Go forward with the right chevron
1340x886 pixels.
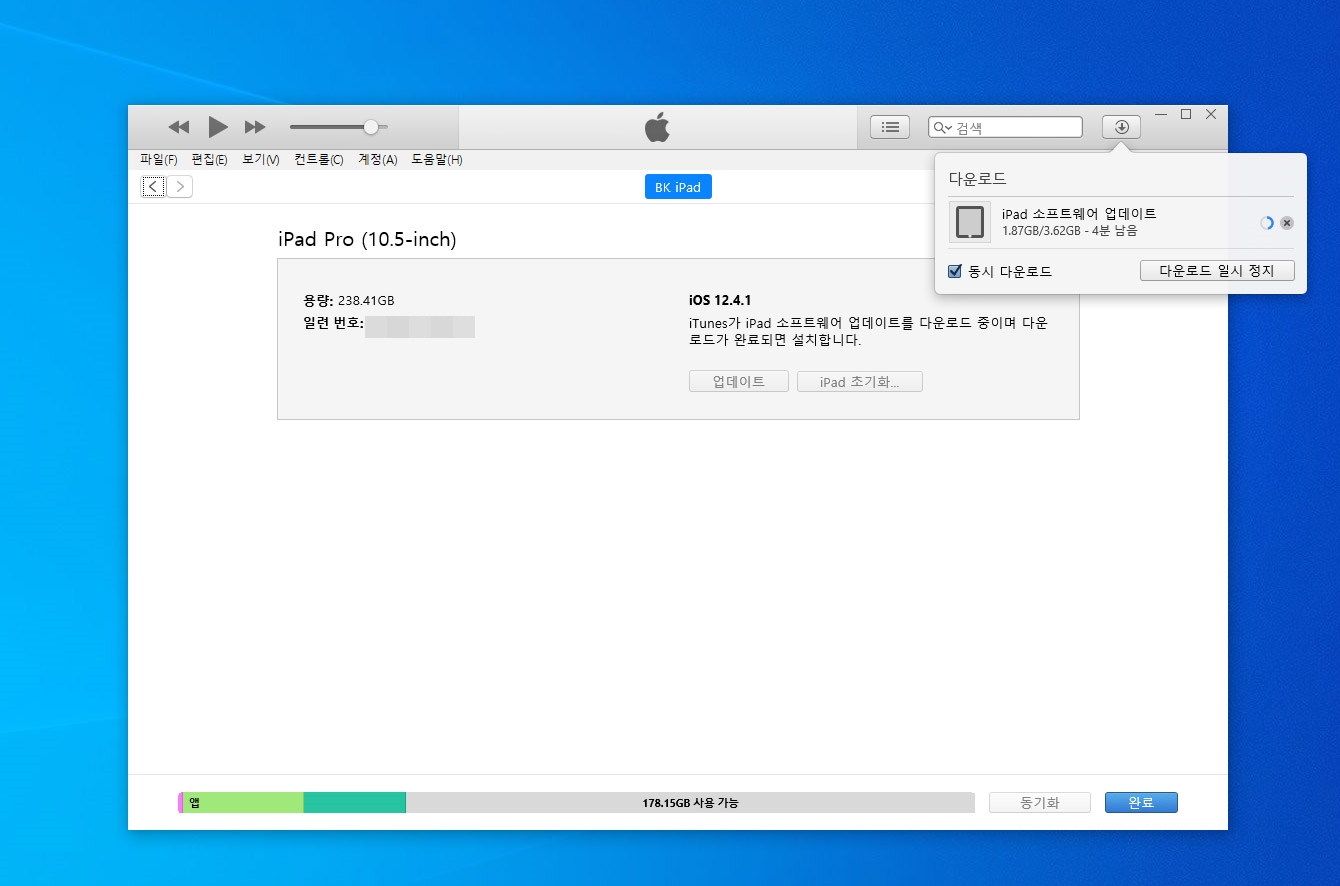tap(180, 187)
